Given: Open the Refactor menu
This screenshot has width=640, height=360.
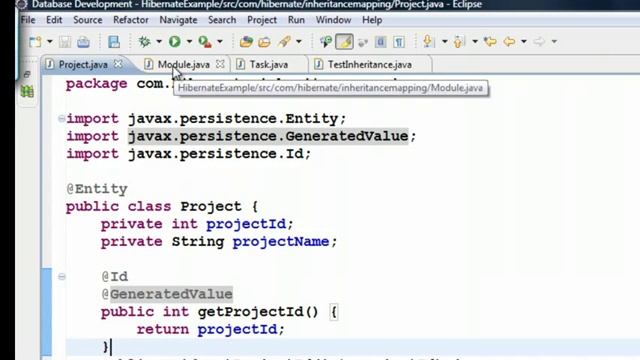Looking at the screenshot, I should tap(131, 20).
